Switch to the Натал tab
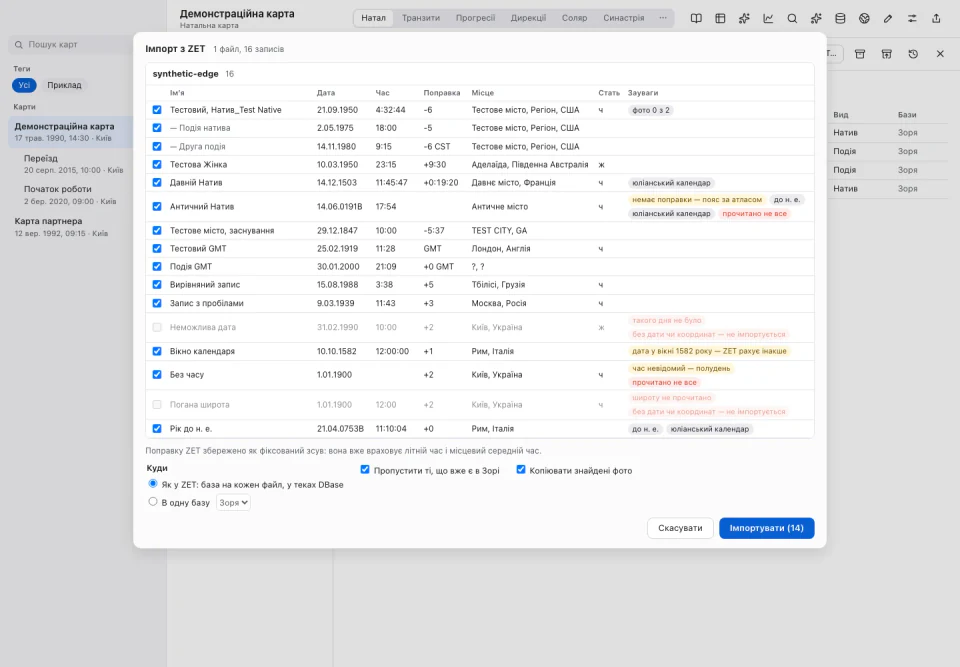The width and height of the screenshot is (960, 667). (373, 18)
